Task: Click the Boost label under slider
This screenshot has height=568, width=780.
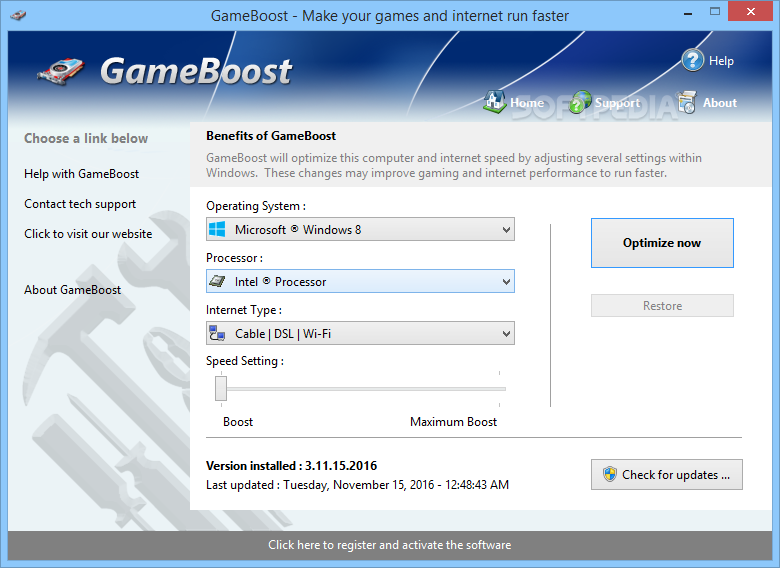Action: (238, 422)
